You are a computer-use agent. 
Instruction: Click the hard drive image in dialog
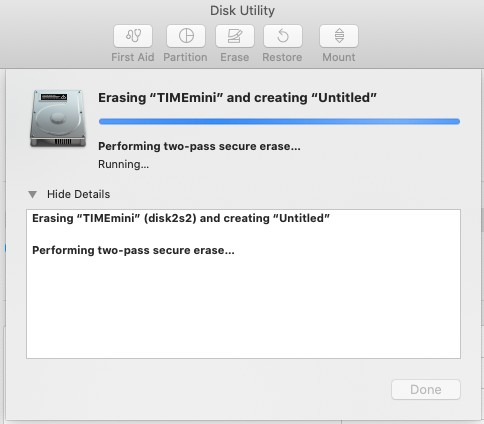point(58,119)
